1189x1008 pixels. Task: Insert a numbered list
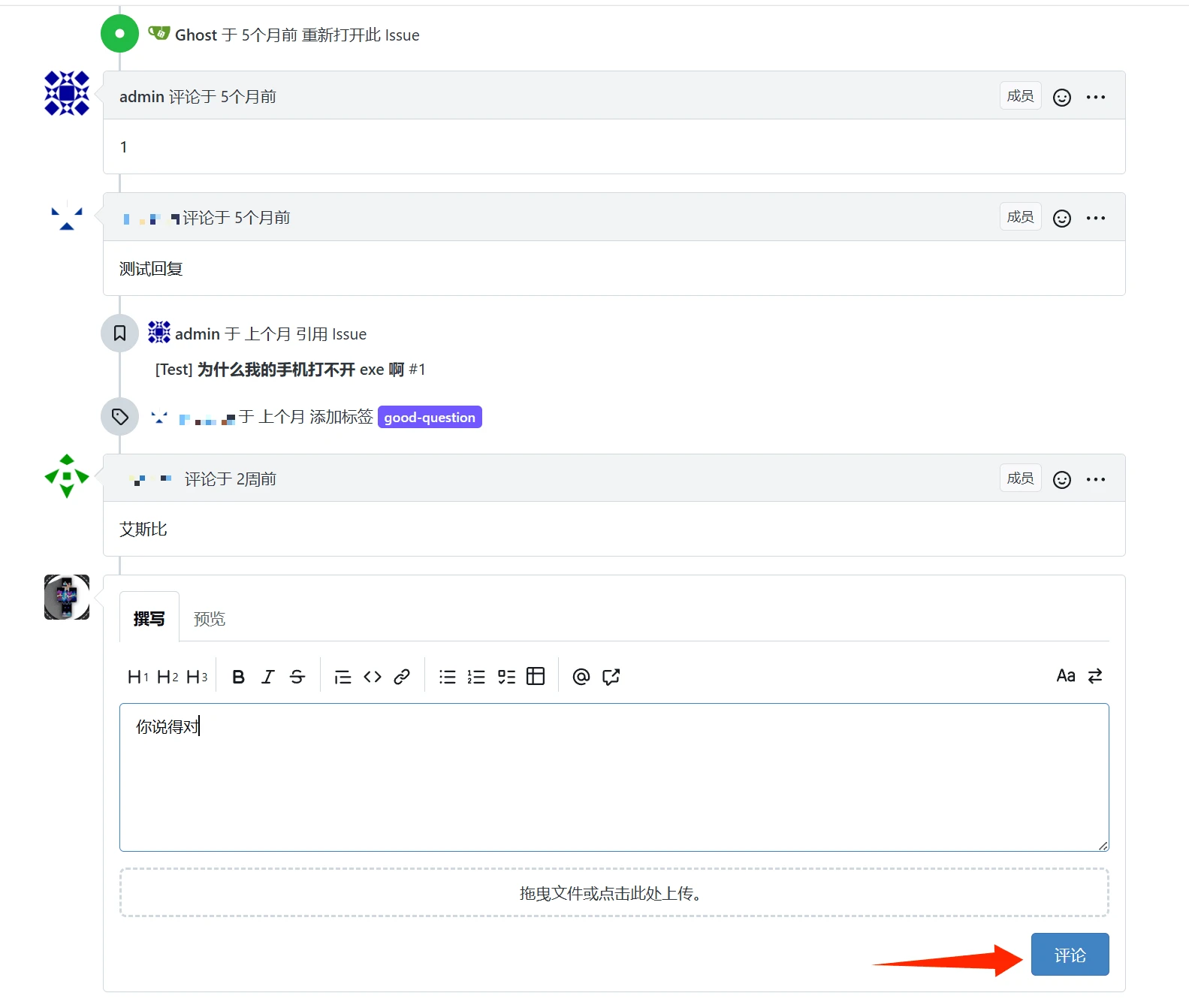pos(476,677)
